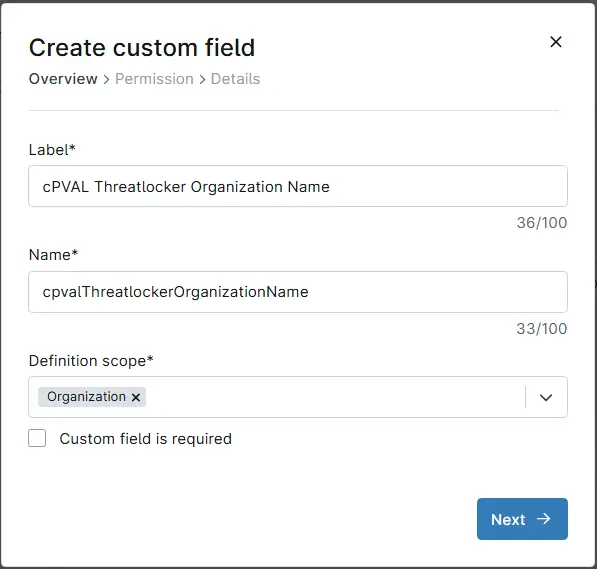Switch to the Permission step
Screen dimensions: 597x569
click(154, 79)
